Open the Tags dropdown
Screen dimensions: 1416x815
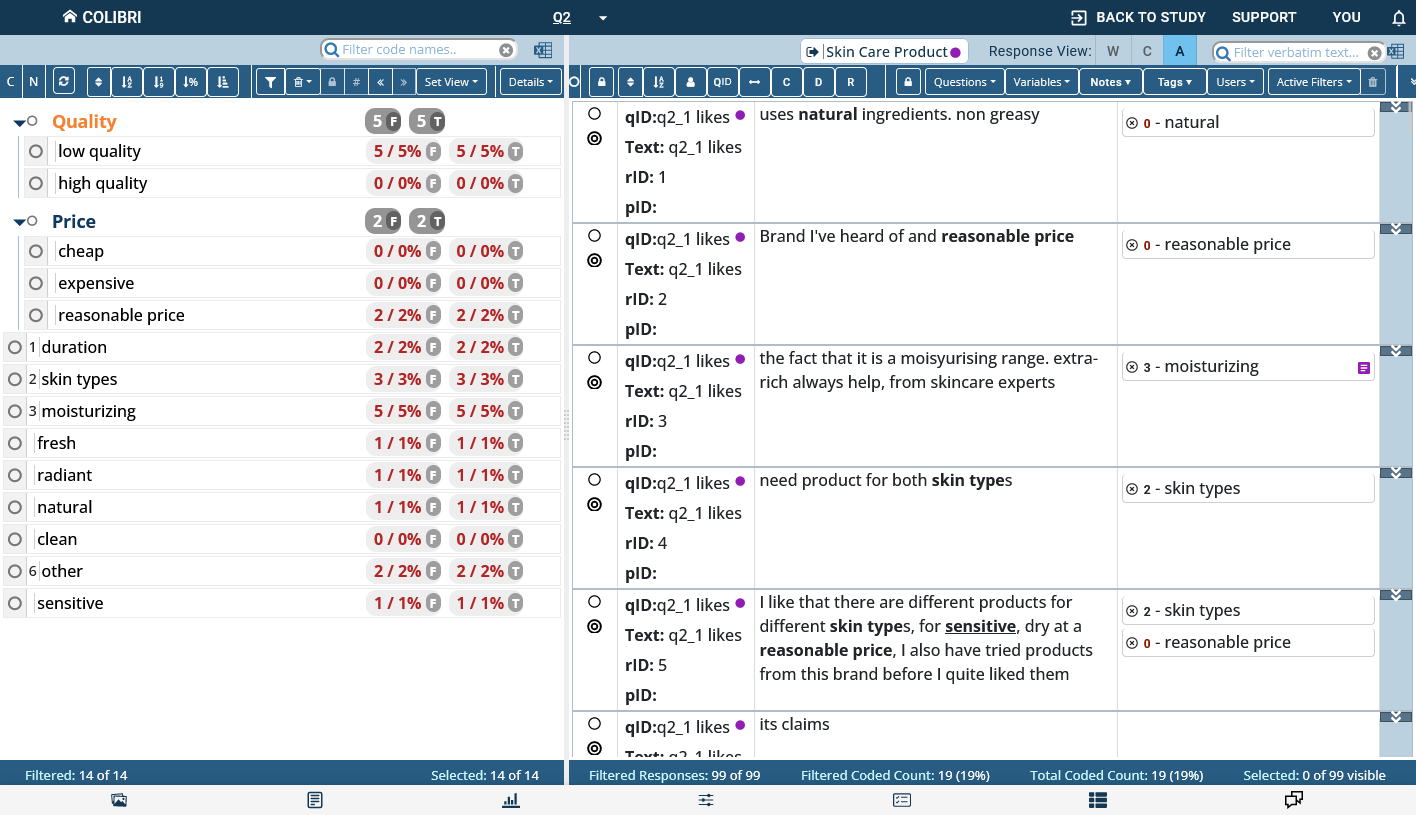tap(1175, 81)
